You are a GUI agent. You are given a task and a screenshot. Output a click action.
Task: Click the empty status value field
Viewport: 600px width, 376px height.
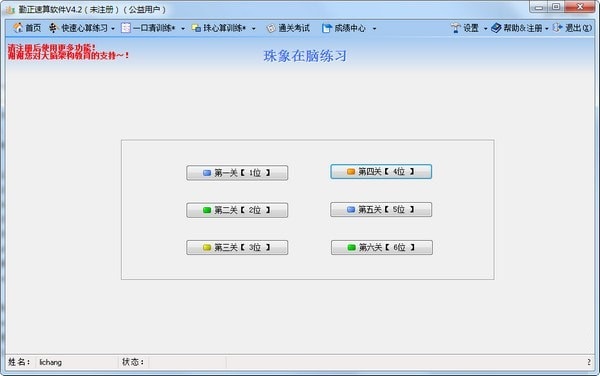click(x=187, y=362)
